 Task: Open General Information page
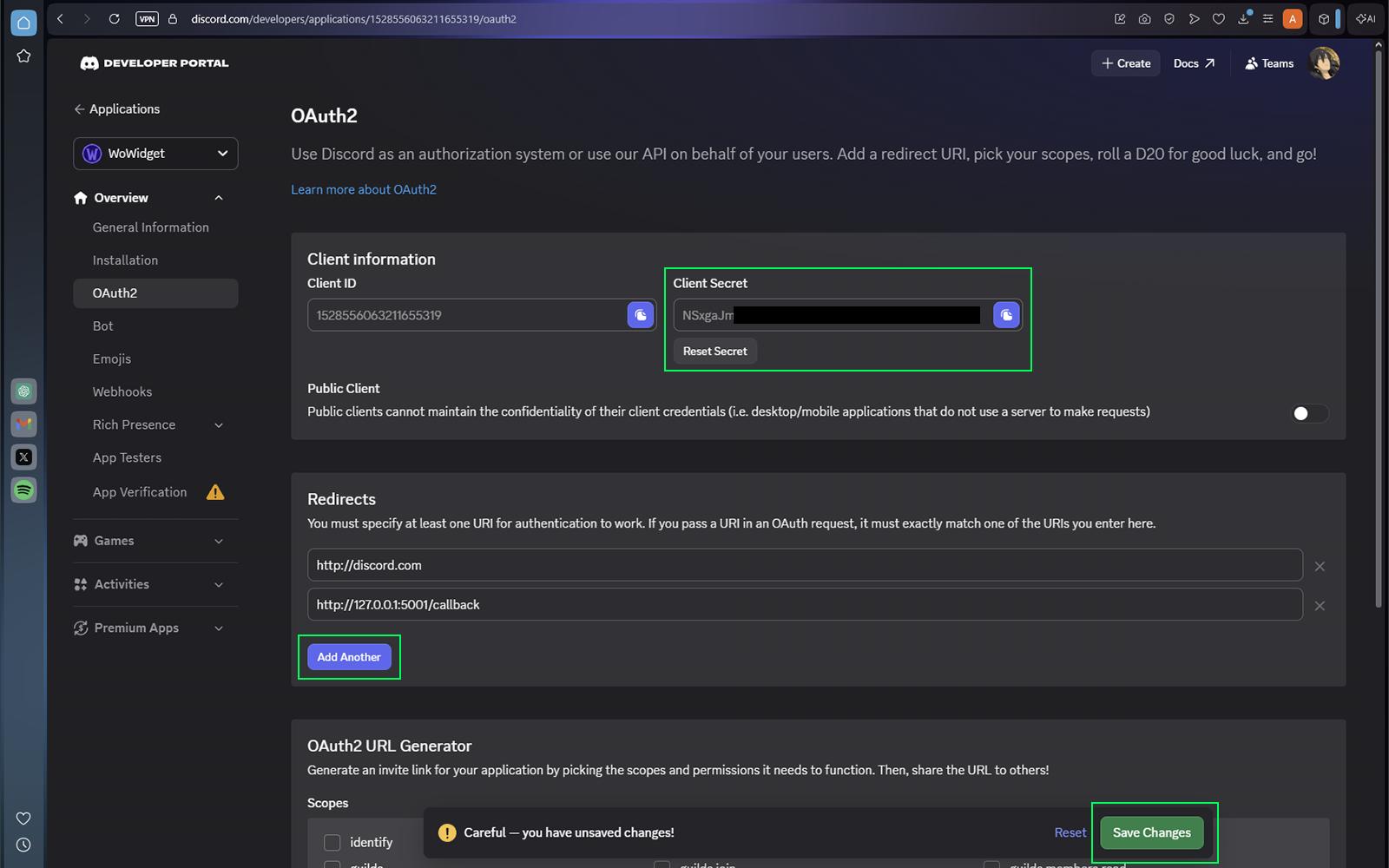pyautogui.click(x=151, y=227)
